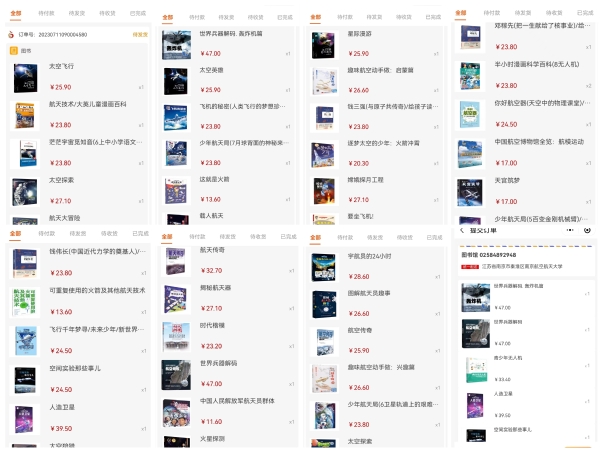
Task: Tap the circular close icon in the order page header
Action: (588, 230)
